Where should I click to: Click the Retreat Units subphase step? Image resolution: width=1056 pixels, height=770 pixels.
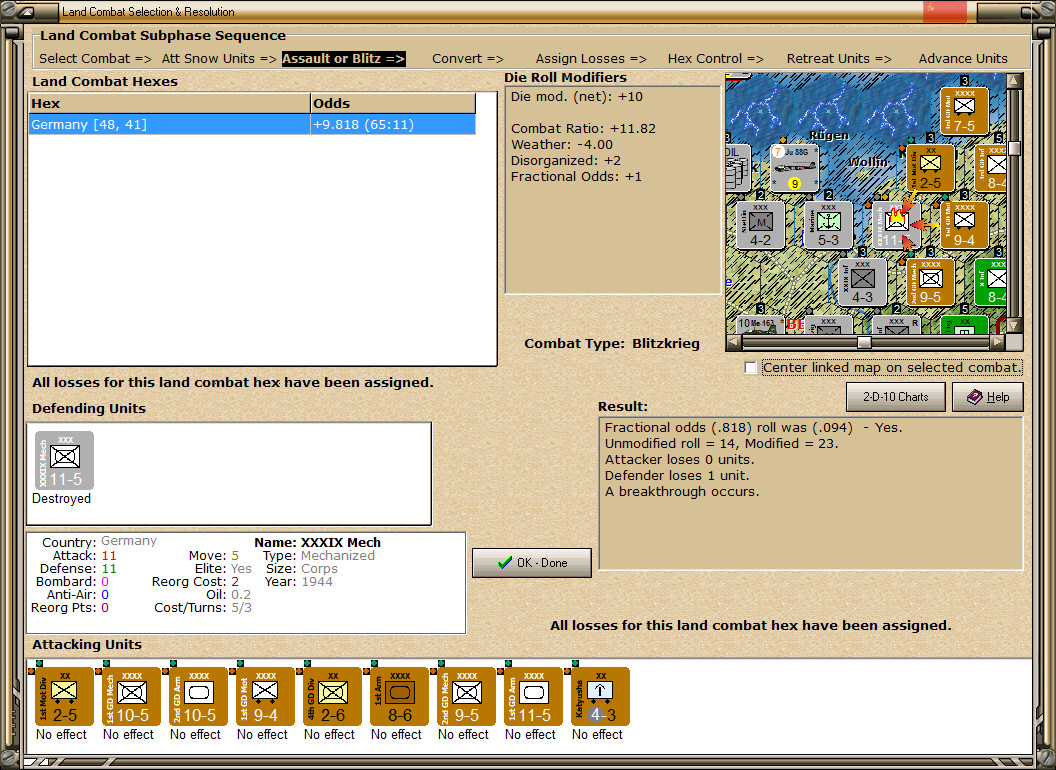pyautogui.click(x=838, y=59)
